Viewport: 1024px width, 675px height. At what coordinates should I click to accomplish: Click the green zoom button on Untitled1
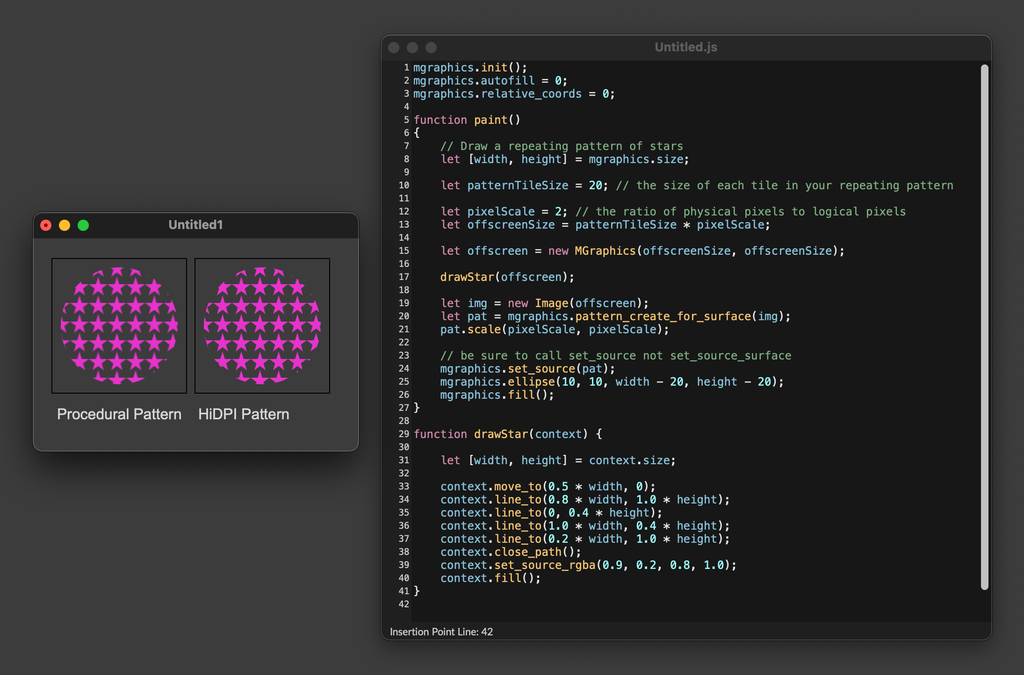coord(84,225)
